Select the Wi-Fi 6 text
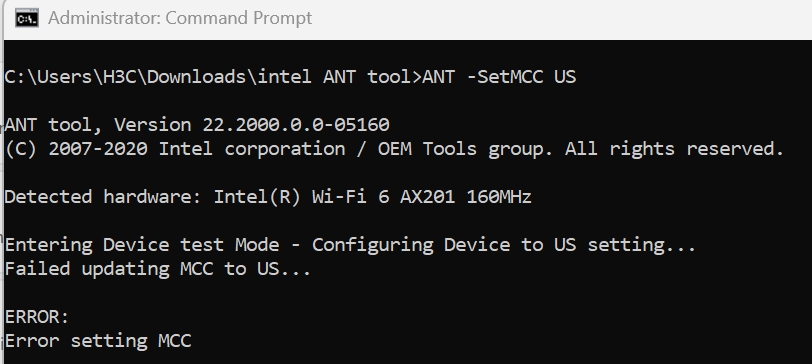This screenshot has width=812, height=364. [x=350, y=197]
